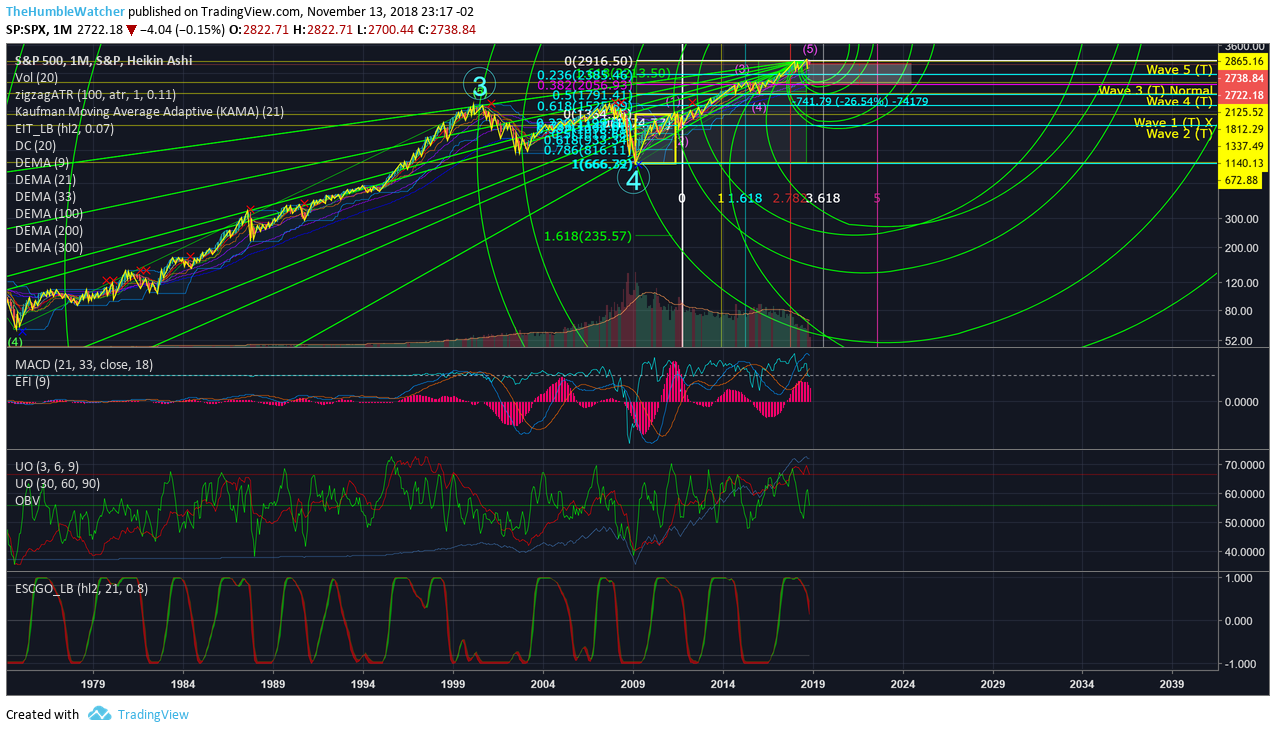Click the 1.618(235.57) Fibonacci extension label

[x=588, y=236]
